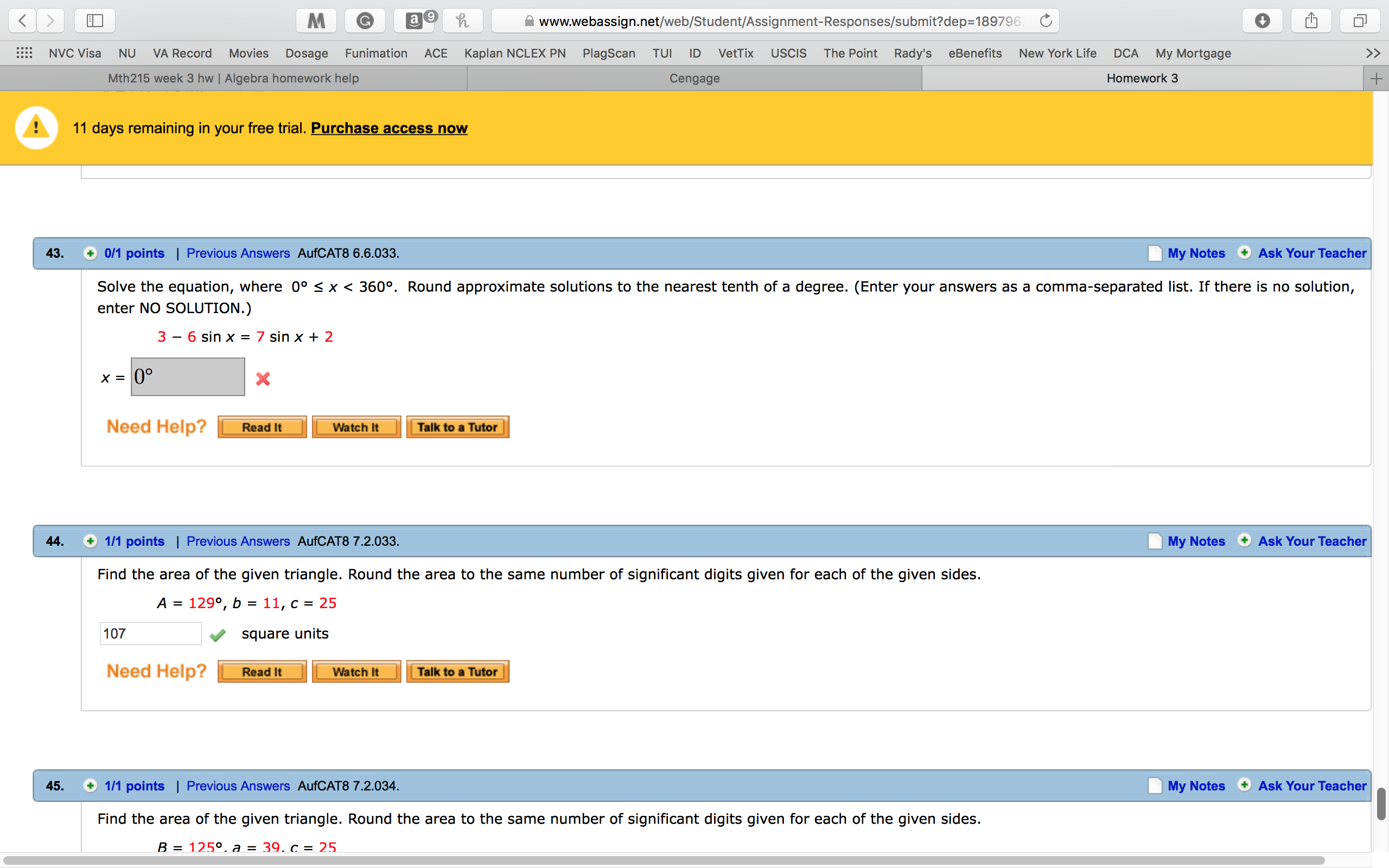Click Watch It for question 43
This screenshot has height=868, width=1389.
[x=356, y=427]
